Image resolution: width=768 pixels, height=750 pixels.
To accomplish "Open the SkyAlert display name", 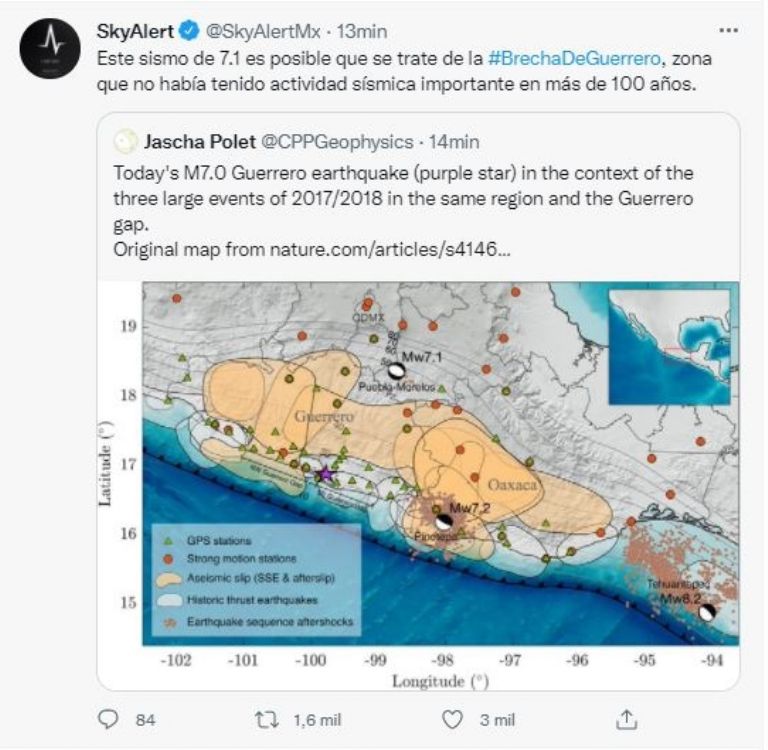I will pos(135,31).
